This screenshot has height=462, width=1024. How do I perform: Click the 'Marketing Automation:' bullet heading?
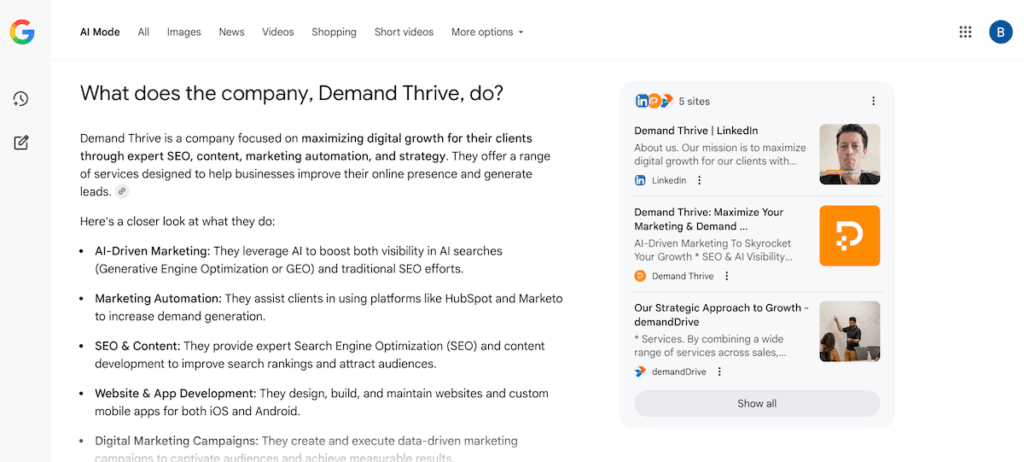click(159, 298)
